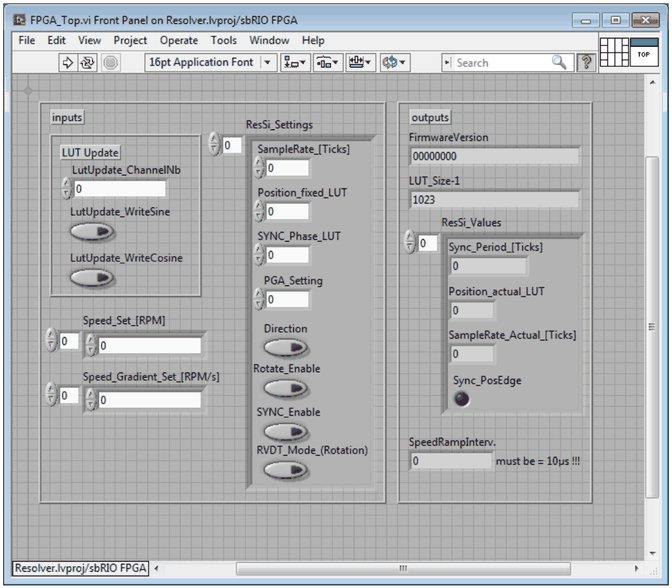
Task: Open the File menu
Action: point(27,40)
